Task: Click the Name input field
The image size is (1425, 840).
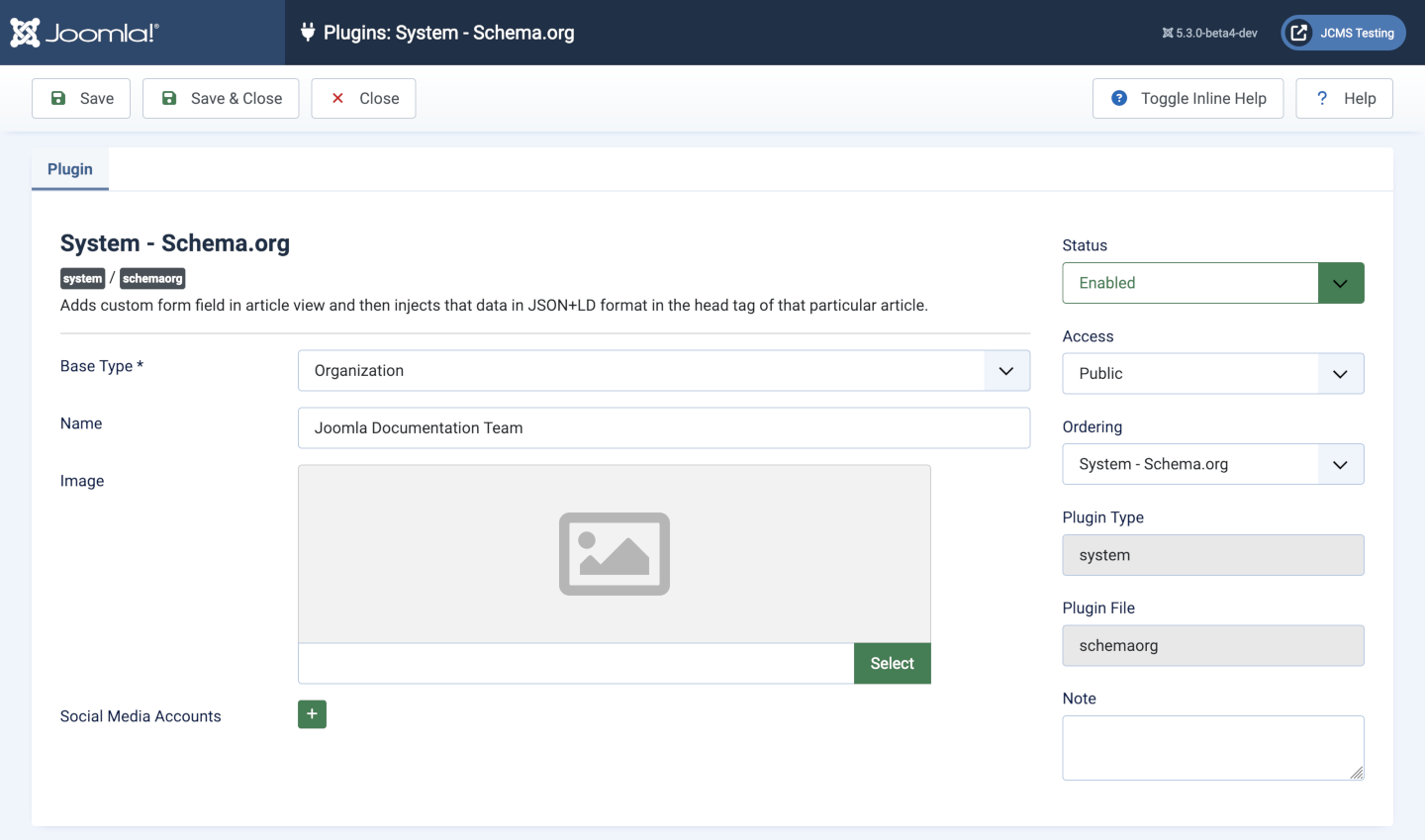Action: pos(664,427)
